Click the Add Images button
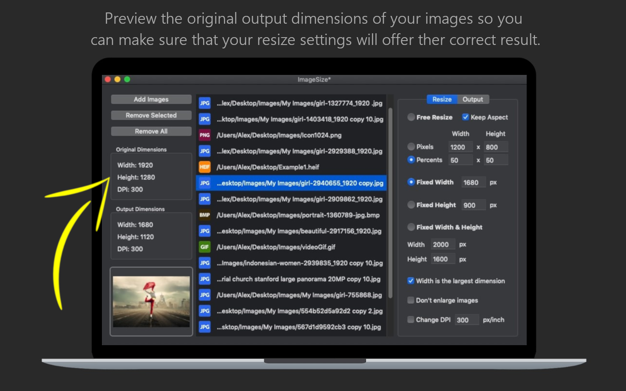Screen dimensions: 626x391 151,99
